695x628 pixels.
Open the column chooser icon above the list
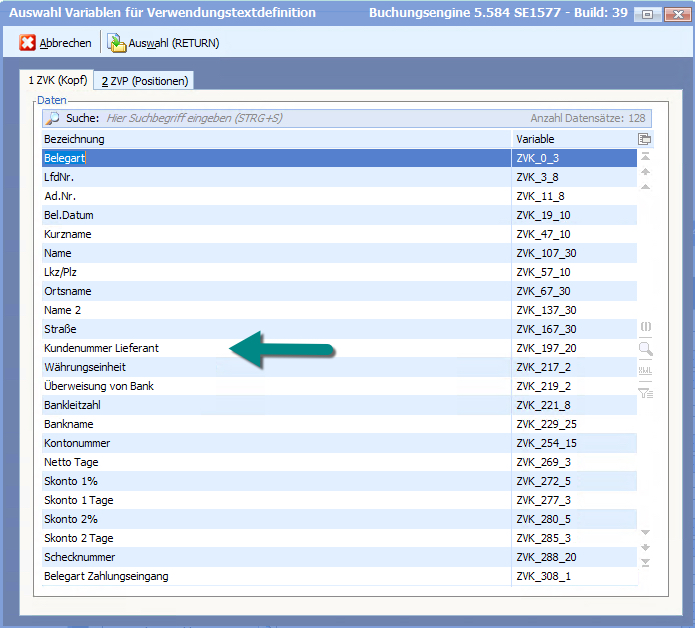645,139
